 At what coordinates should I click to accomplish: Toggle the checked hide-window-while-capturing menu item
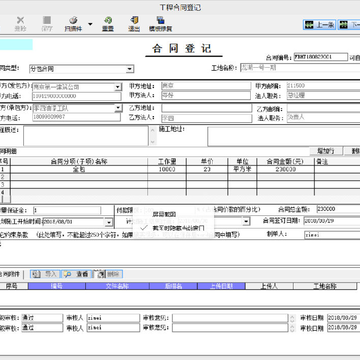point(173,228)
